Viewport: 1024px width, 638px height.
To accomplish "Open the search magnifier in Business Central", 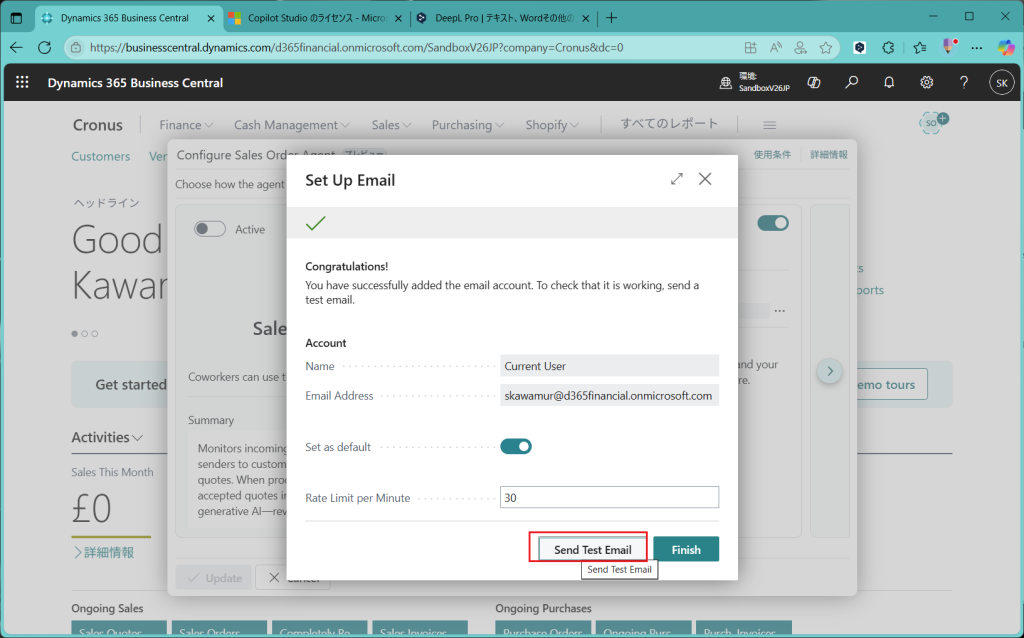I will coord(852,83).
